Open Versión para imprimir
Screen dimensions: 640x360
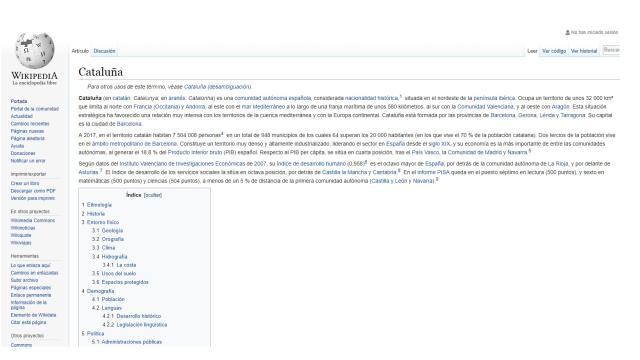pyautogui.click(x=33, y=198)
